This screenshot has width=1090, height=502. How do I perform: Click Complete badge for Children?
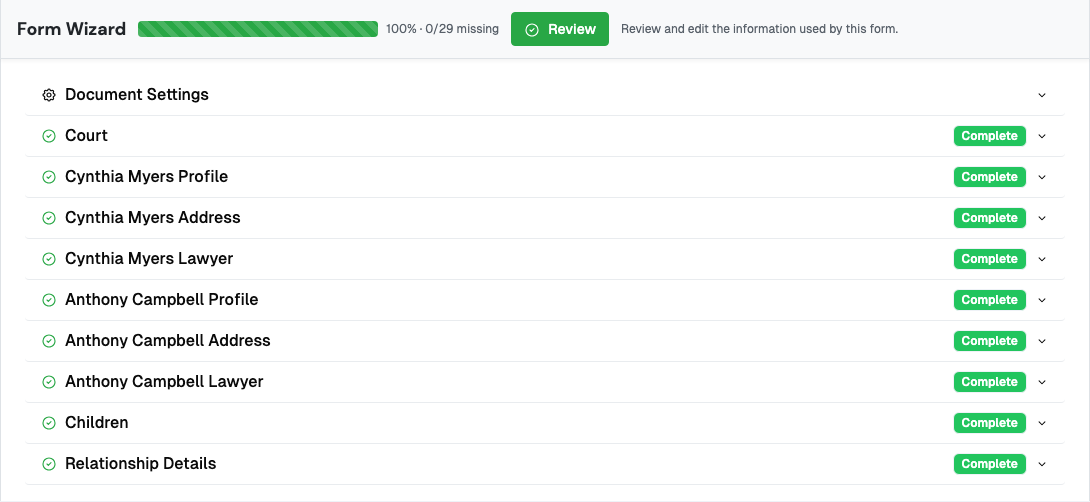(x=989, y=423)
